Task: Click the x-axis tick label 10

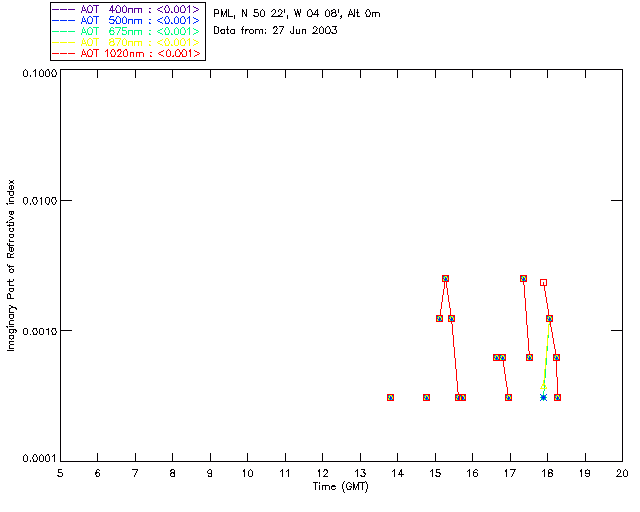Action: tap(247, 474)
